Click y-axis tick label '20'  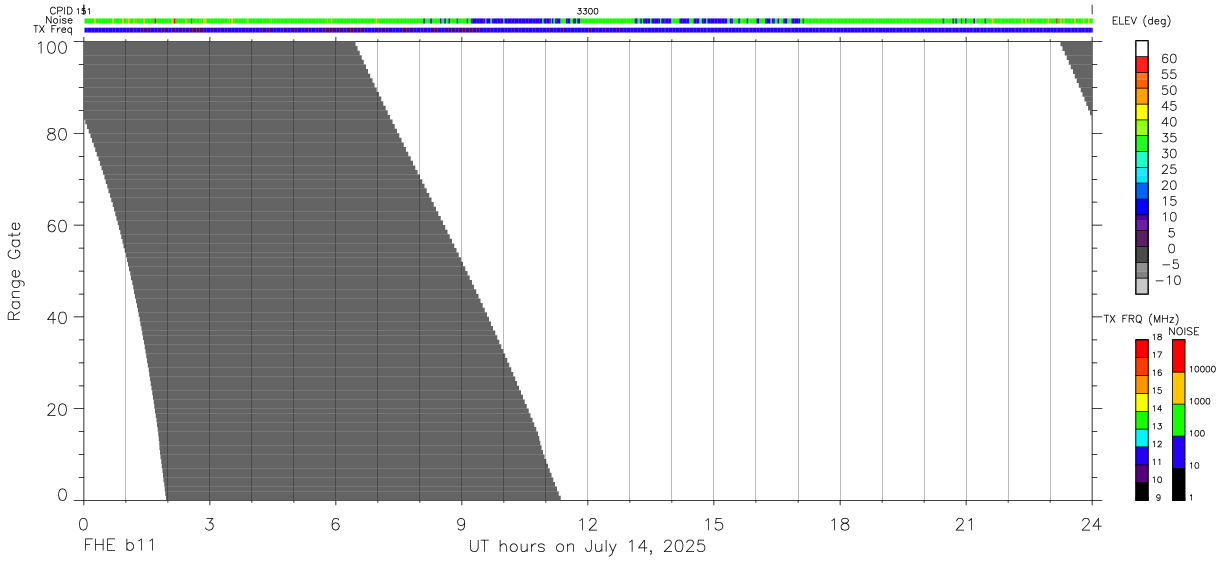click(x=58, y=410)
